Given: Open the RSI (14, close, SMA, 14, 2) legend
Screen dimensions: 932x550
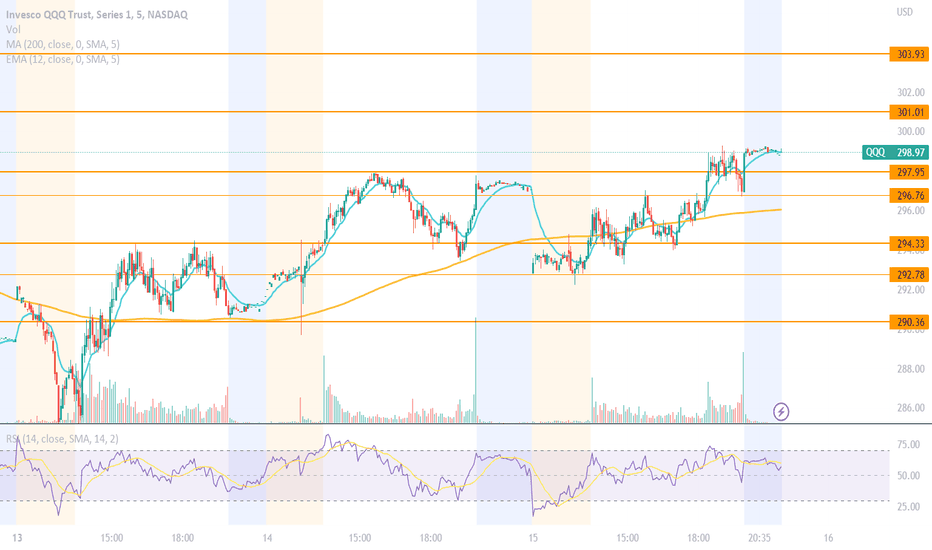Looking at the screenshot, I should click(62, 439).
